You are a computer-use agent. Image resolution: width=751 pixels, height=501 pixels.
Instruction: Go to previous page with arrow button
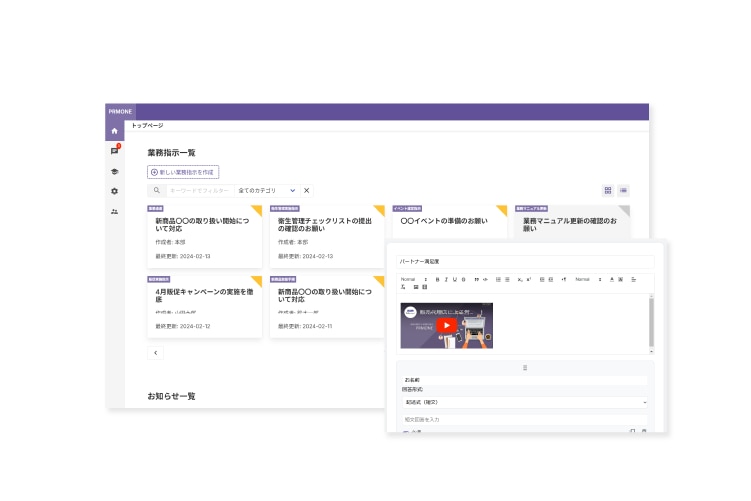[x=155, y=353]
